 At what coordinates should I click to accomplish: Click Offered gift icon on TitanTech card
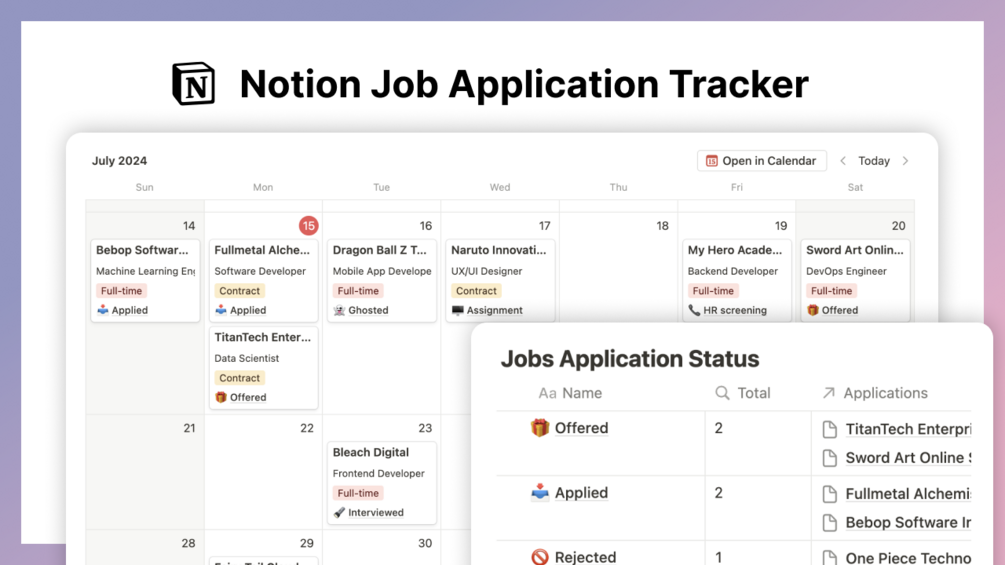click(221, 397)
